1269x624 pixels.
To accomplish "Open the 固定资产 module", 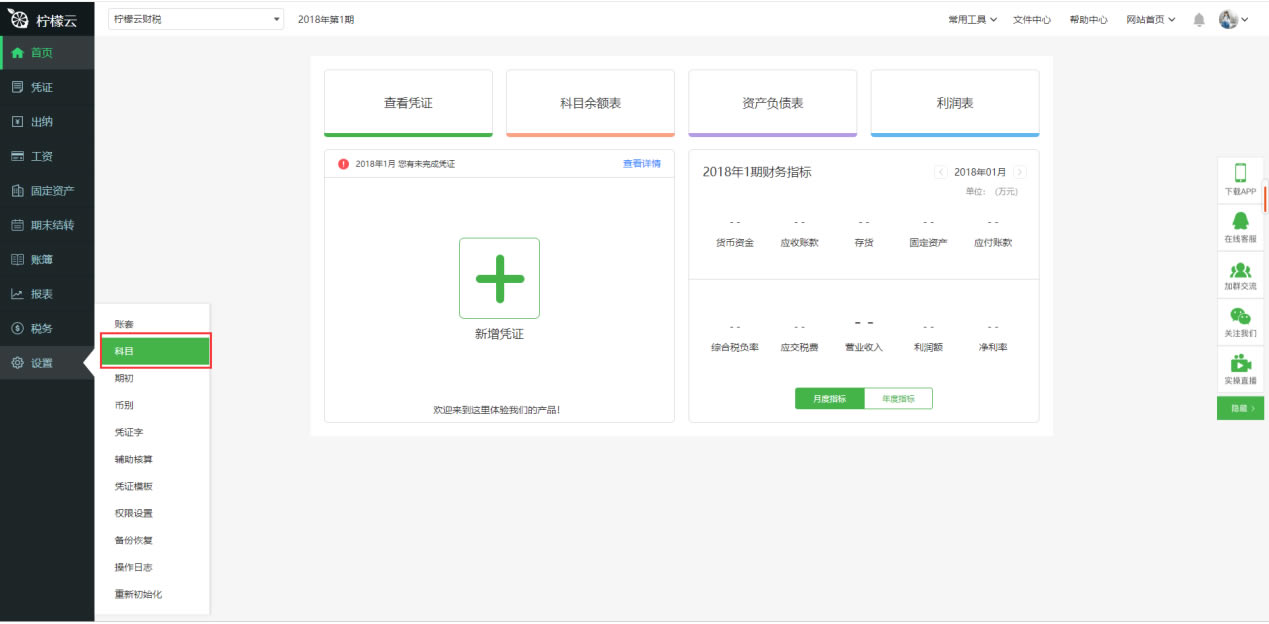I will tap(46, 190).
